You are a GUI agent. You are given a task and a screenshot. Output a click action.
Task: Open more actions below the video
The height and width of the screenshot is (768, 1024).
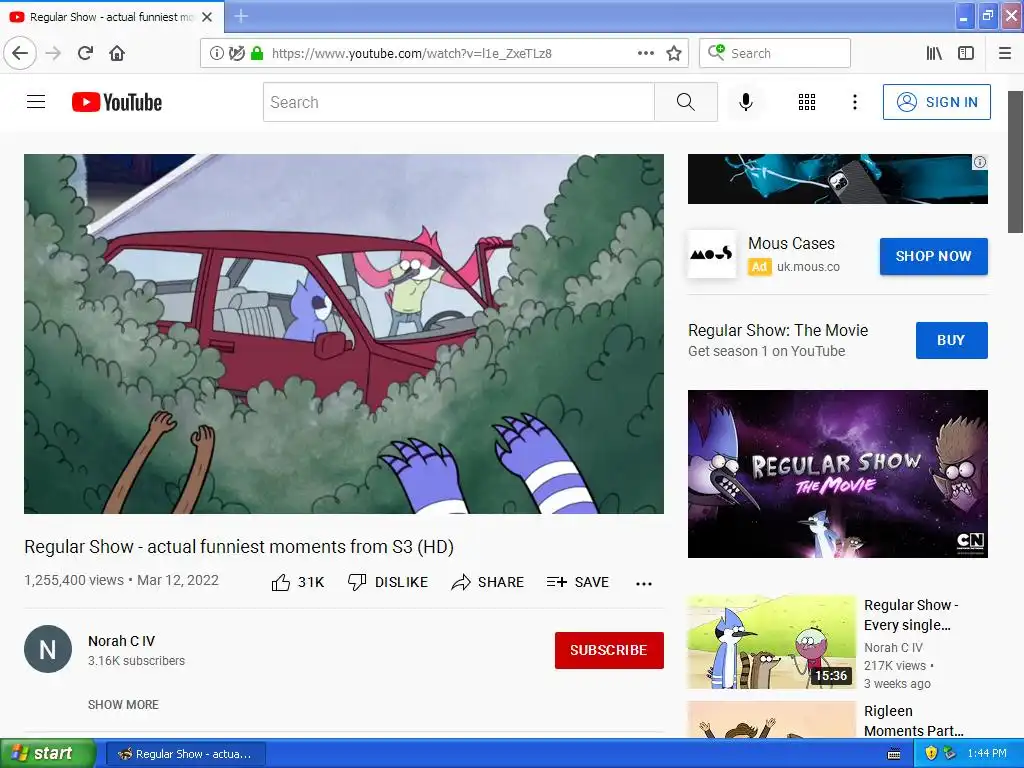(644, 583)
